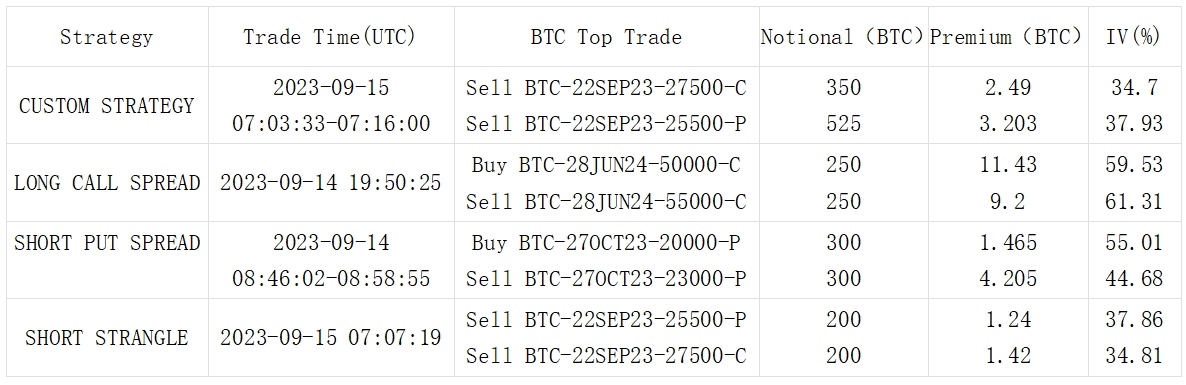Select Sell BTC-27OCT23-23000-P trade entry

(607, 279)
